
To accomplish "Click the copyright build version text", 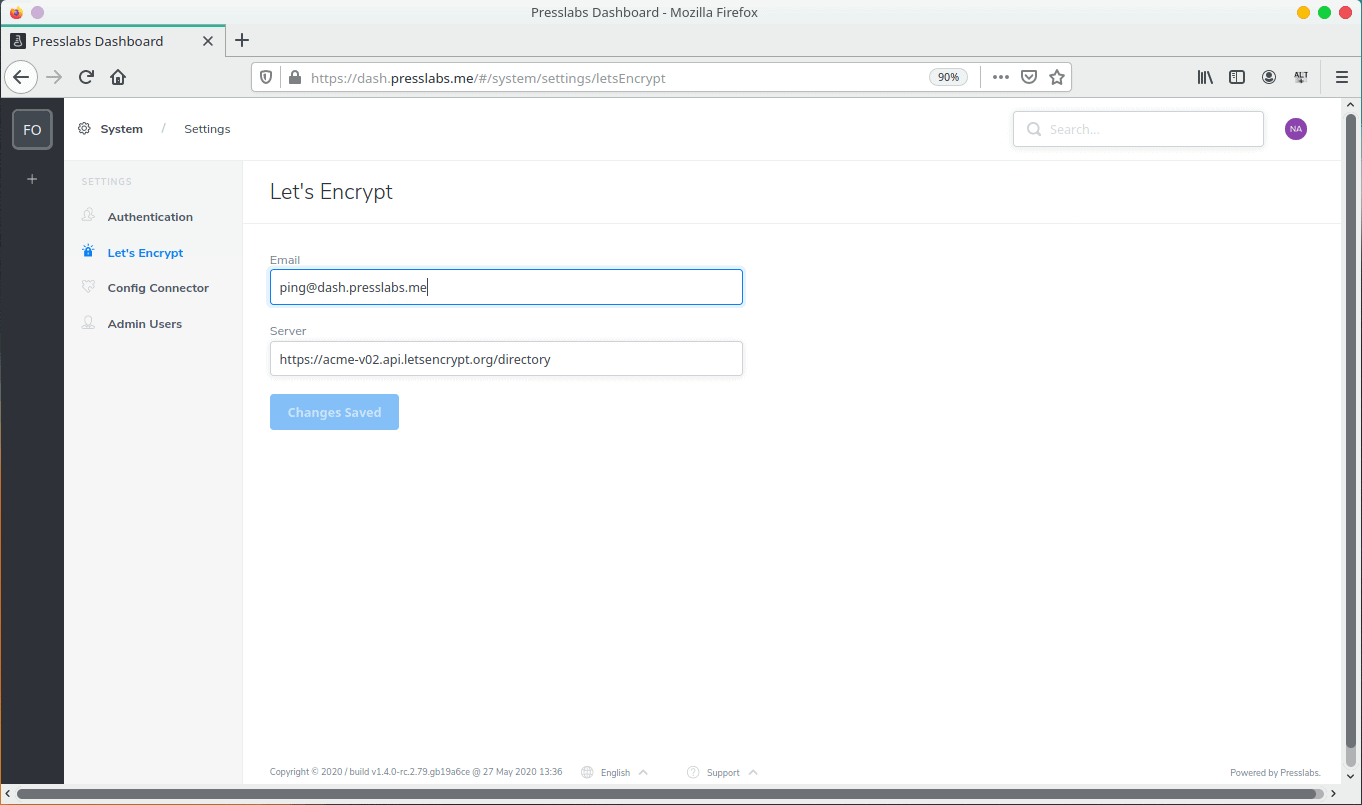I will click(x=416, y=772).
